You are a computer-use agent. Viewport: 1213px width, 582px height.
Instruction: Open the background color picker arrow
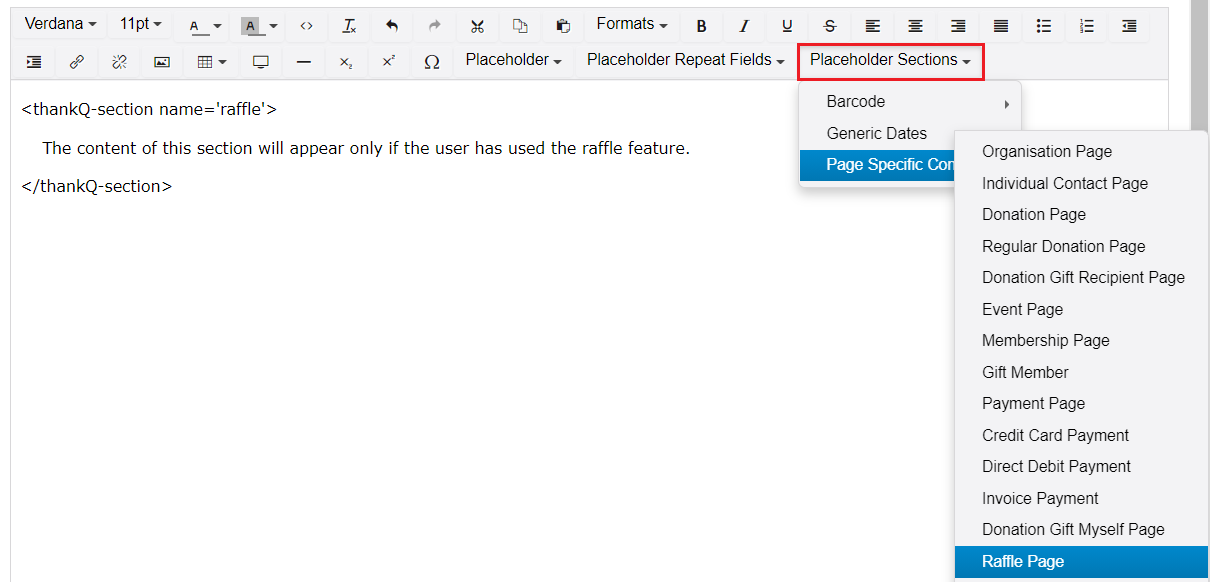[273, 27]
